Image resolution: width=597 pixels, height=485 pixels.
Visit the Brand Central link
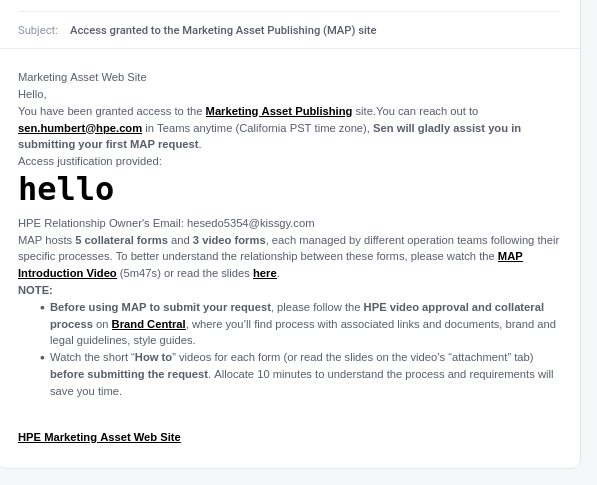click(148, 324)
